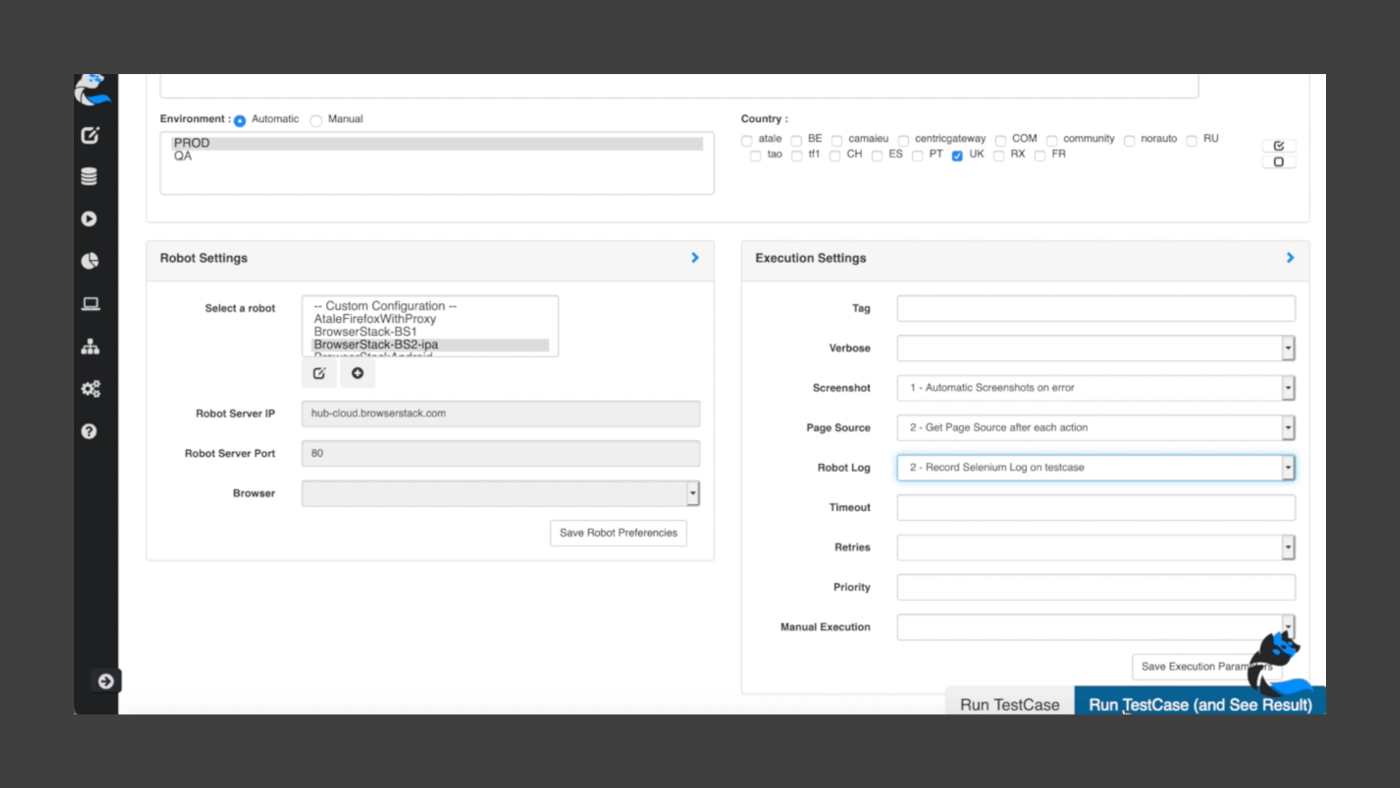Check the tf1 country checkbox
This screenshot has height=788, width=1400.
[797, 157]
